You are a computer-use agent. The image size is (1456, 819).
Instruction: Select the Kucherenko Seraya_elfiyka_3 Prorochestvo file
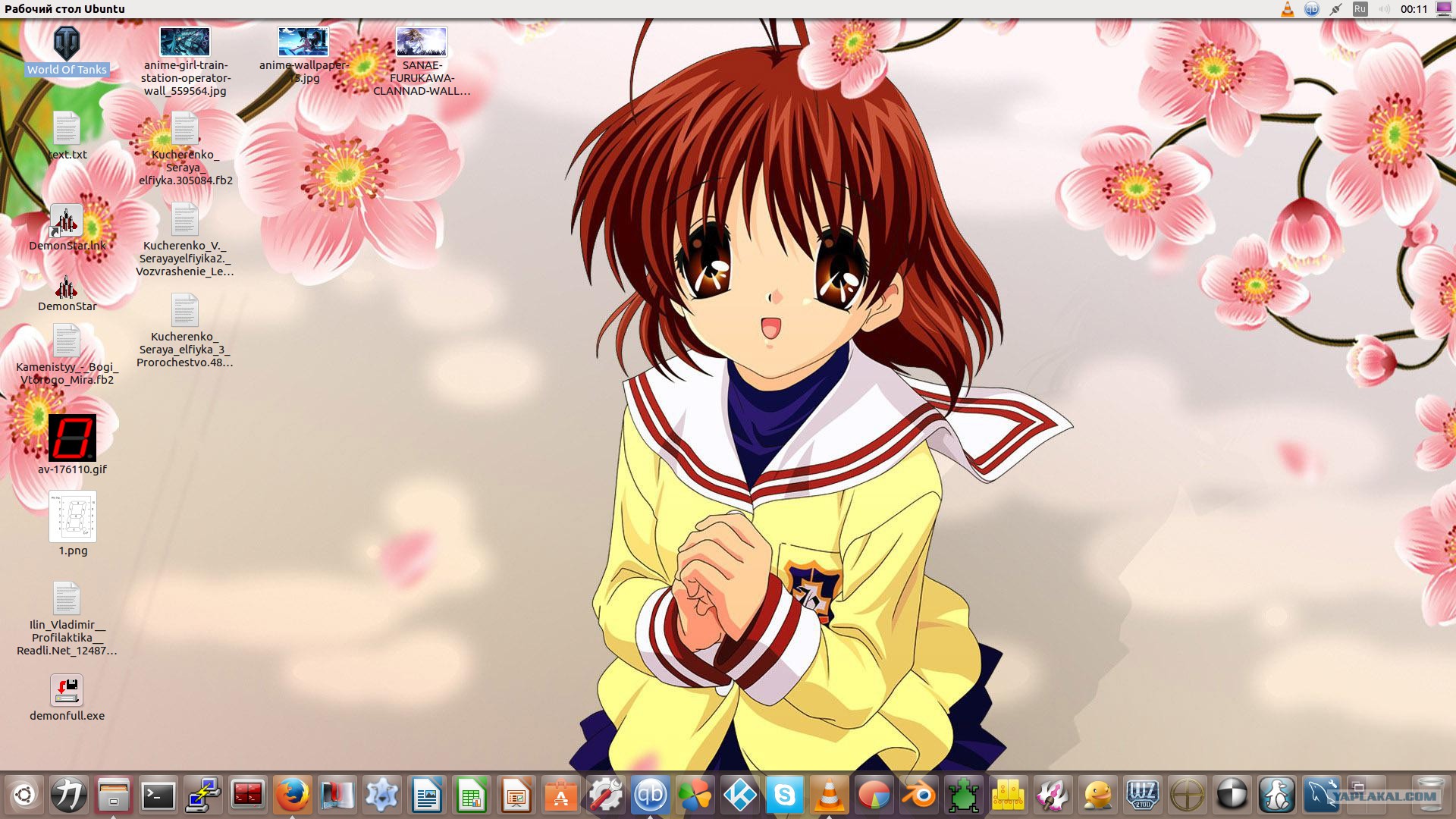[x=184, y=311]
